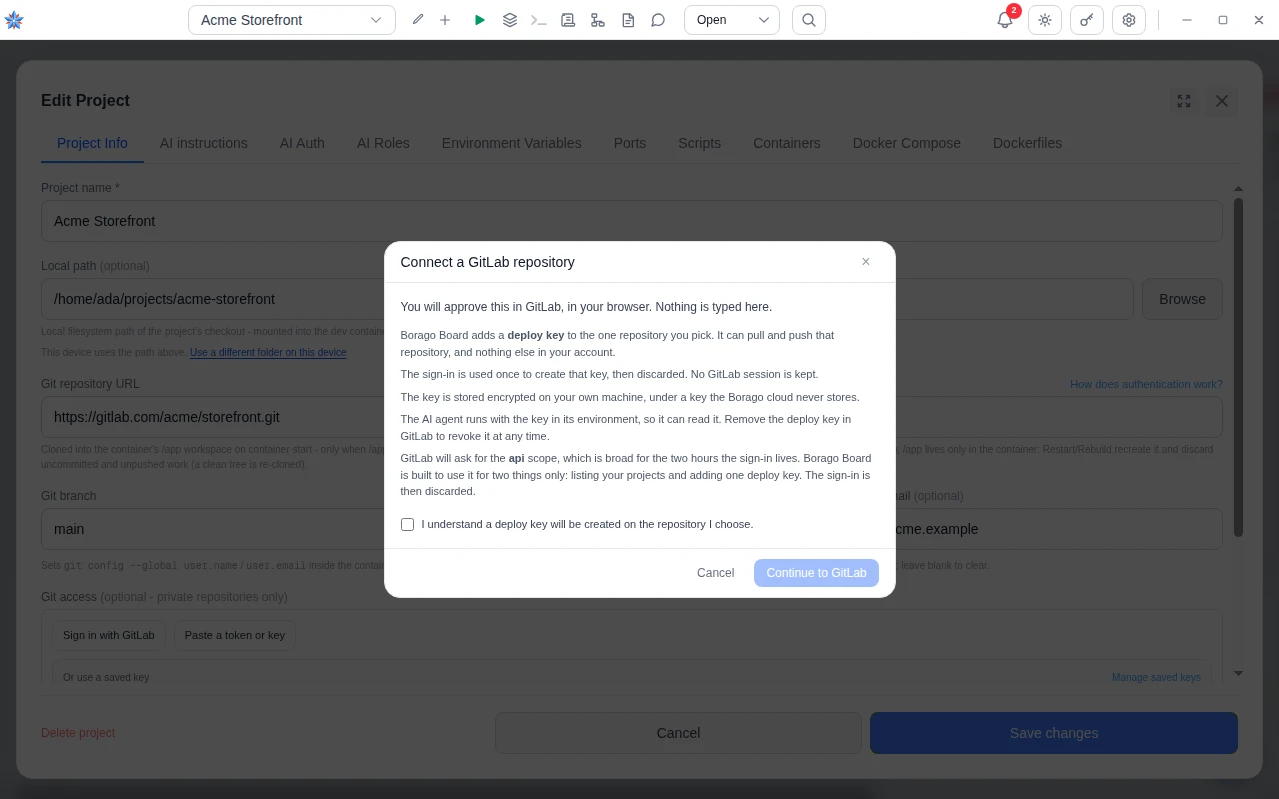Click the Project name input field

click(632, 221)
